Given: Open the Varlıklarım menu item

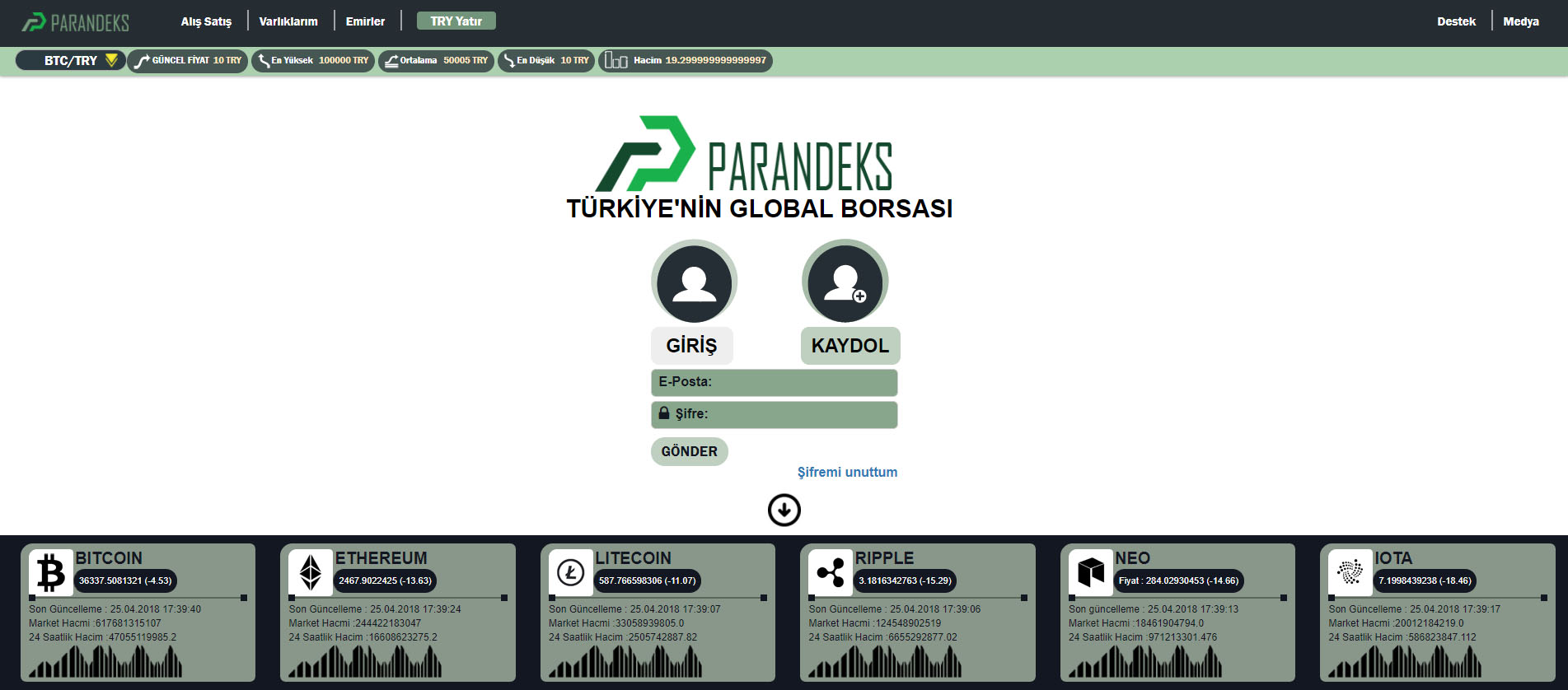Looking at the screenshot, I should pyautogui.click(x=288, y=21).
